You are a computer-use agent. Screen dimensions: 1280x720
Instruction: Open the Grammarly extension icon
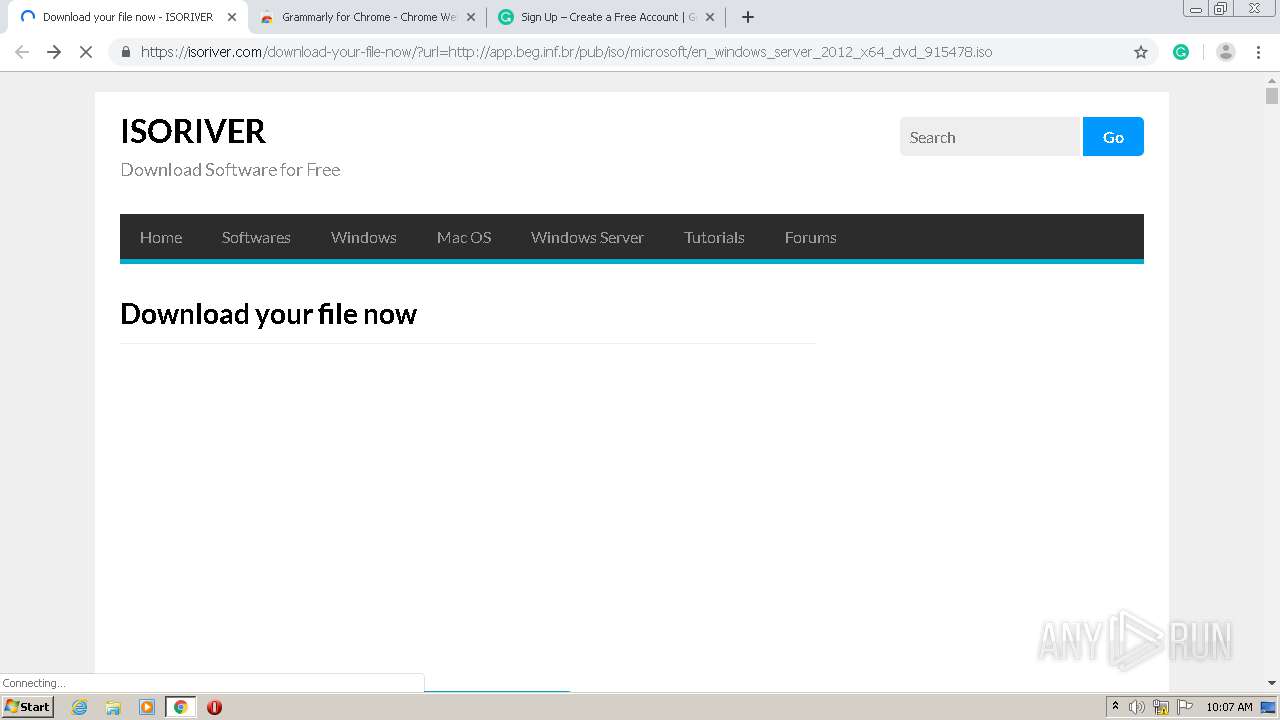coord(1181,52)
